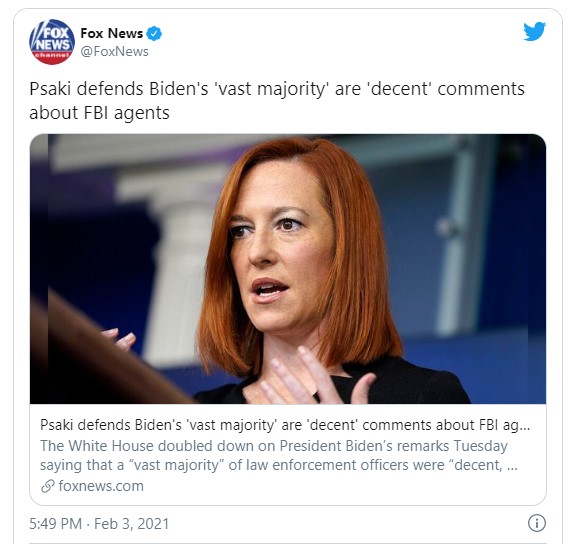
Task: Click the chain link icon before foxnews.com
Action: 48,486
